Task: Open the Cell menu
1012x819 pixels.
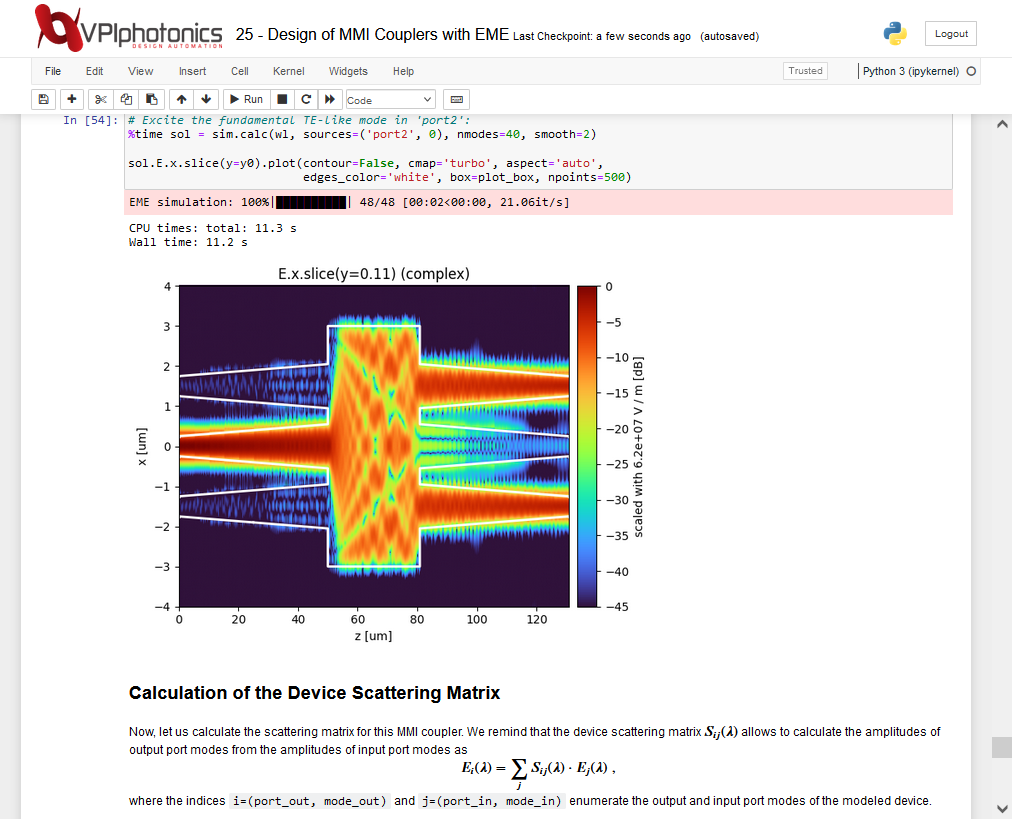Action: click(x=239, y=71)
